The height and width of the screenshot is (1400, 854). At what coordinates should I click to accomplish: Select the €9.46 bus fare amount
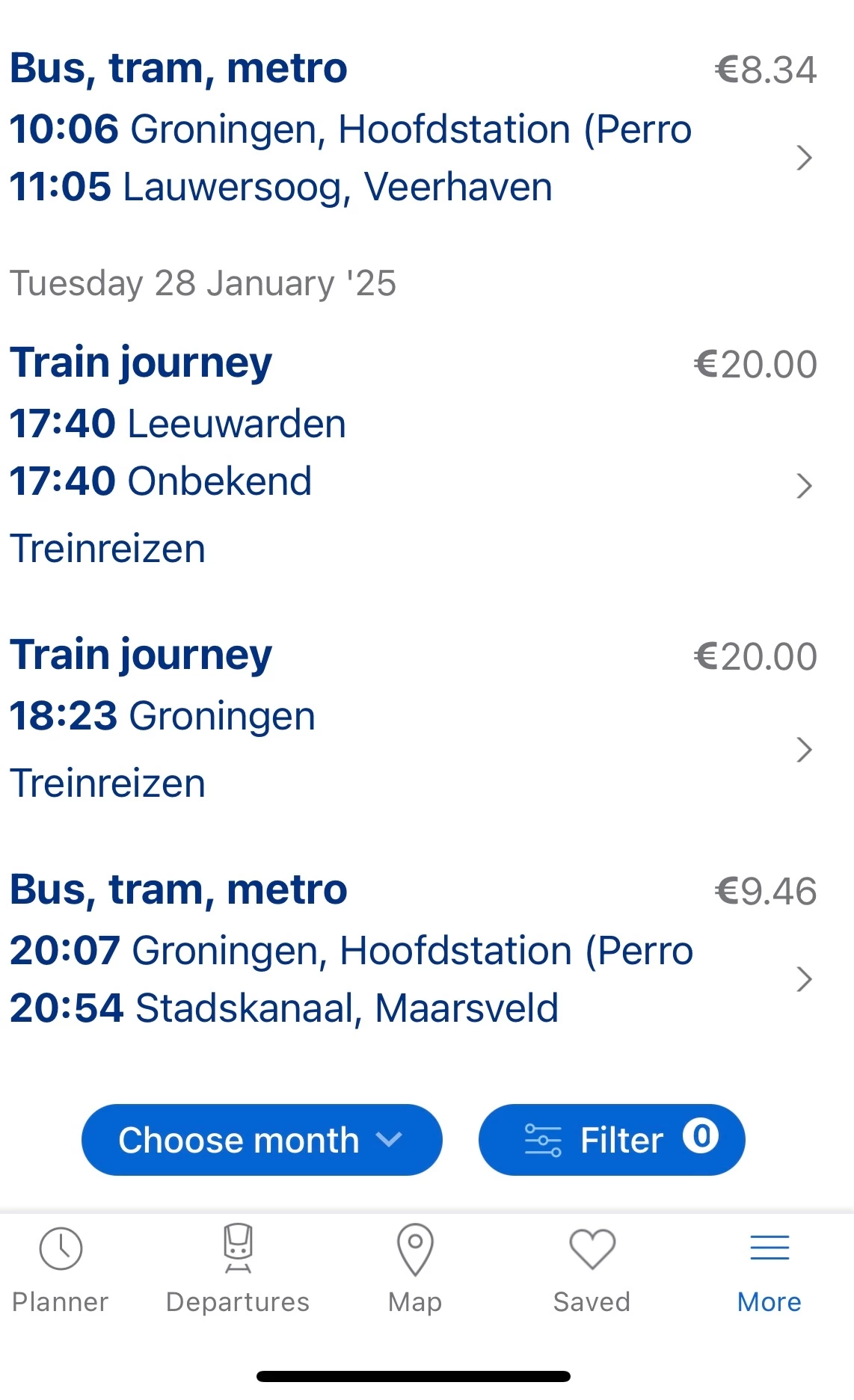[x=765, y=891]
